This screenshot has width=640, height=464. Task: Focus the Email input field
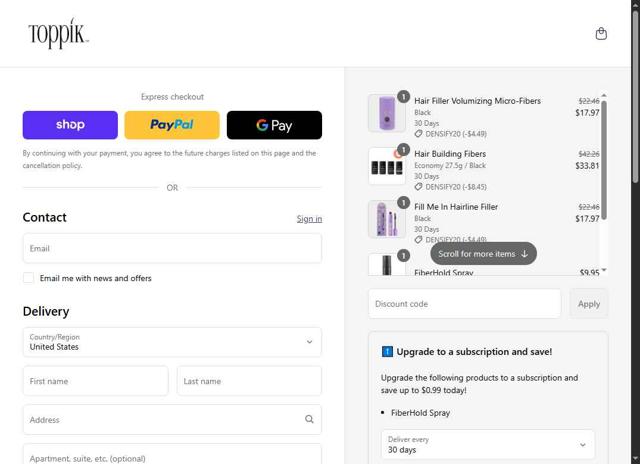(172, 248)
